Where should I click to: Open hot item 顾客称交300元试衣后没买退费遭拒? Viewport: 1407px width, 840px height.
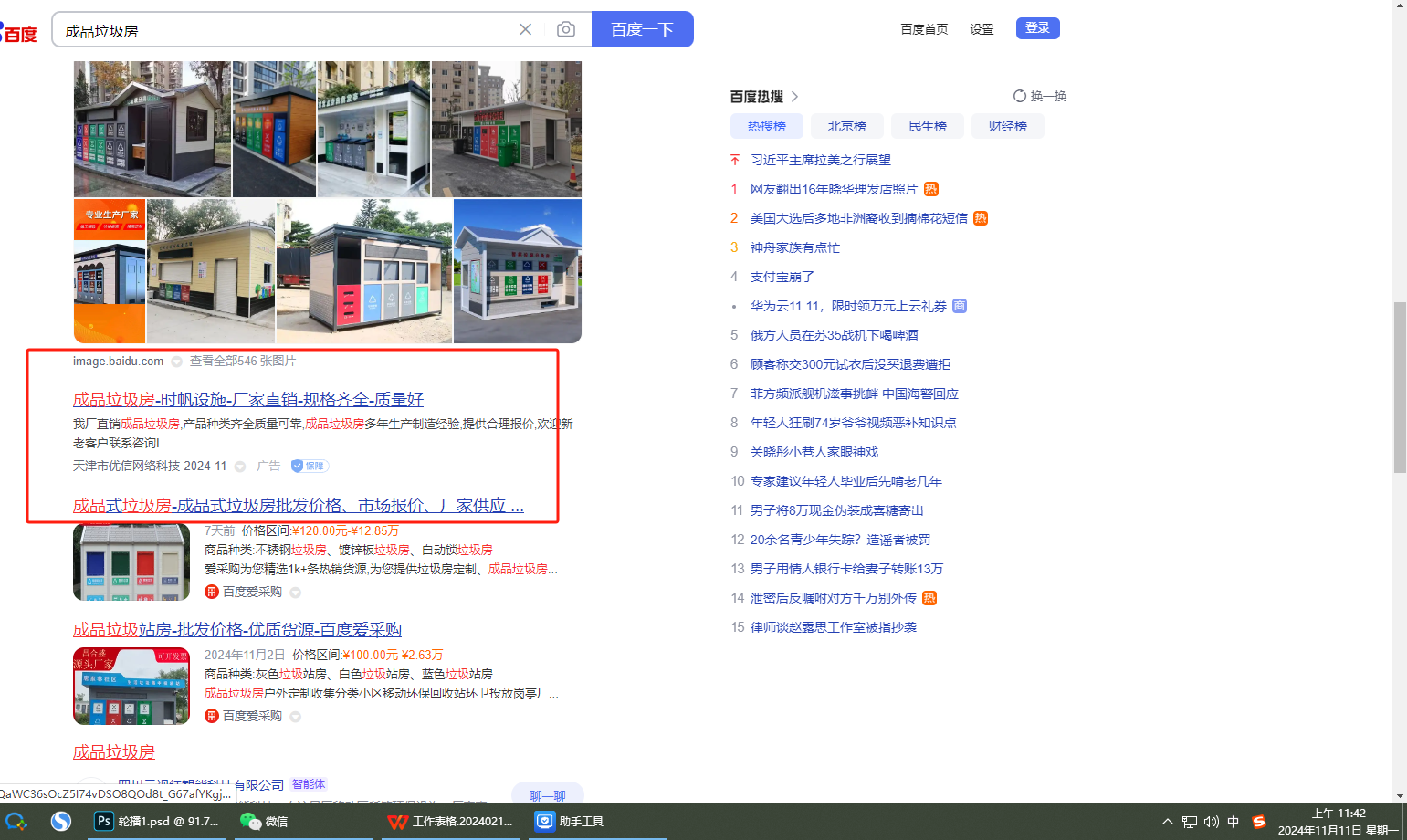[850, 364]
